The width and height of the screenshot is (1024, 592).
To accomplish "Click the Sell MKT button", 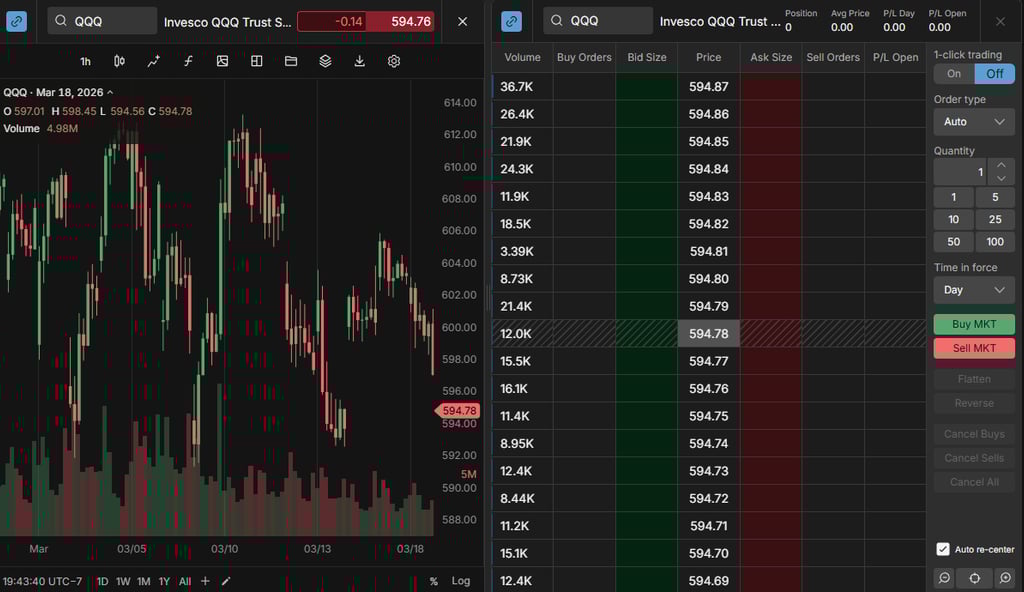I will click(x=974, y=348).
